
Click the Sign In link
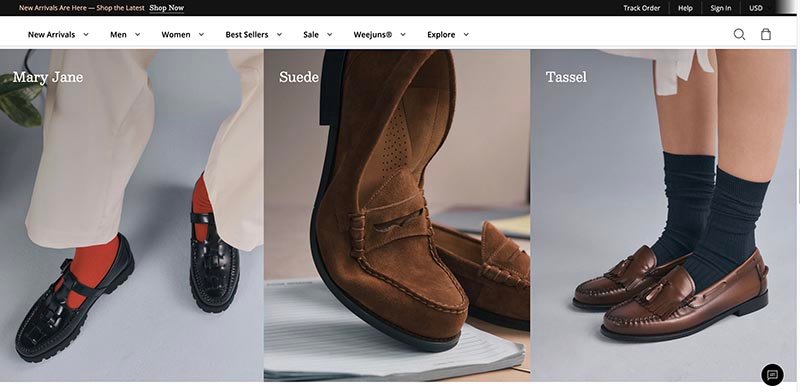pos(720,8)
